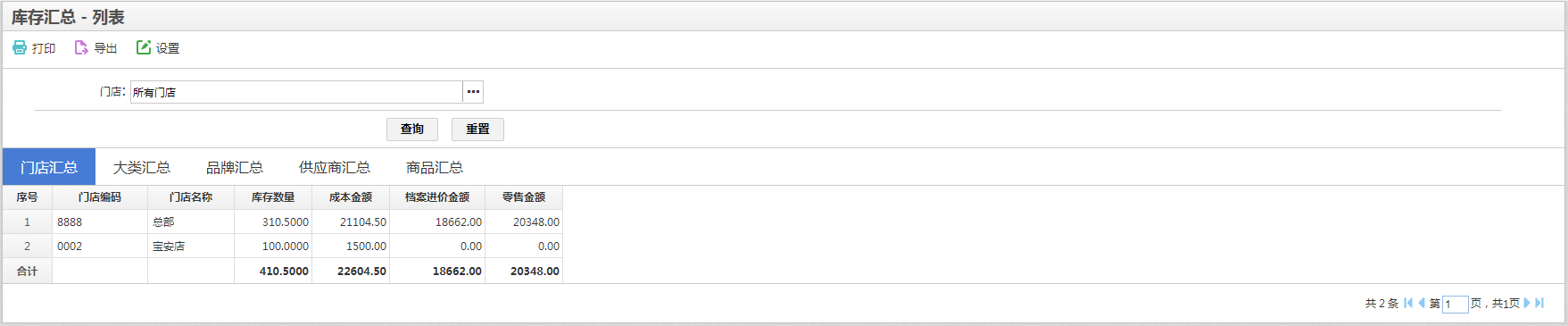The width and height of the screenshot is (1568, 326).
Task: Click the page number input box
Action: coord(1455,305)
